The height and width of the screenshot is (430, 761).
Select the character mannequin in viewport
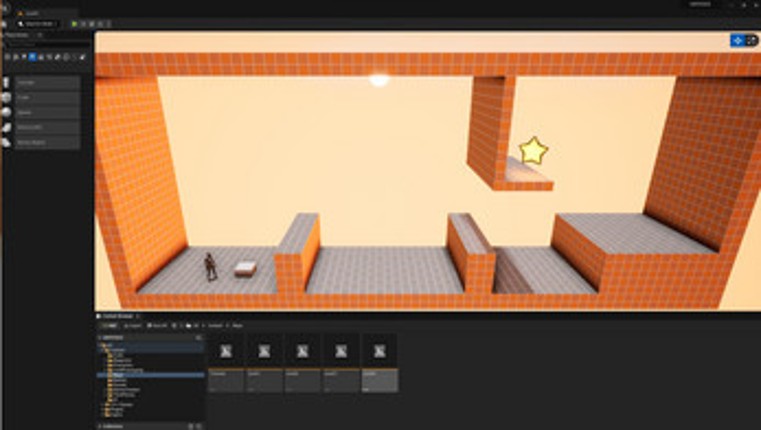210,267
